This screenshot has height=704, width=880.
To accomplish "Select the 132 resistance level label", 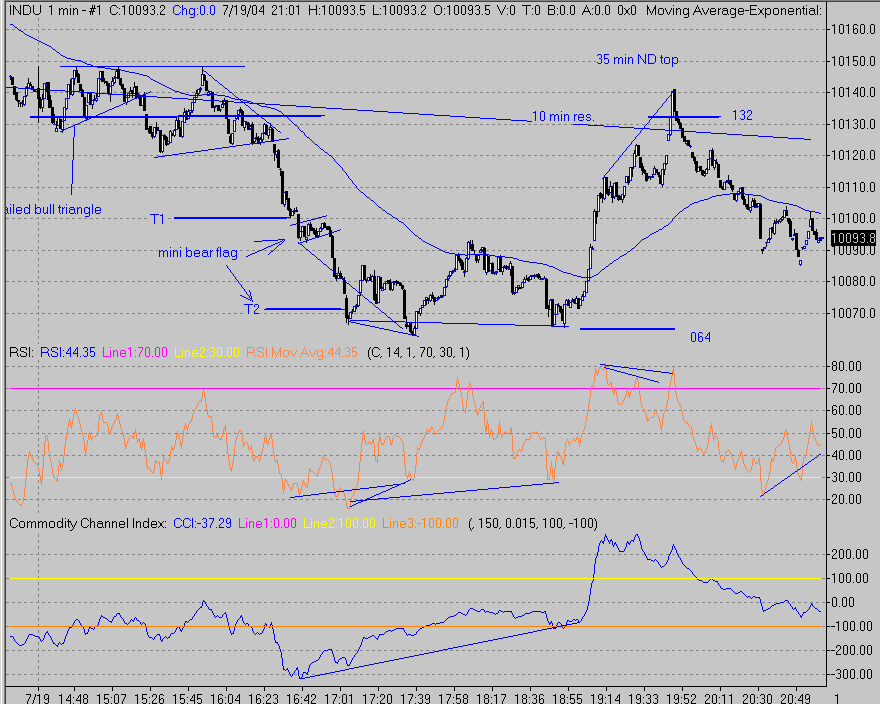I will click(x=741, y=116).
